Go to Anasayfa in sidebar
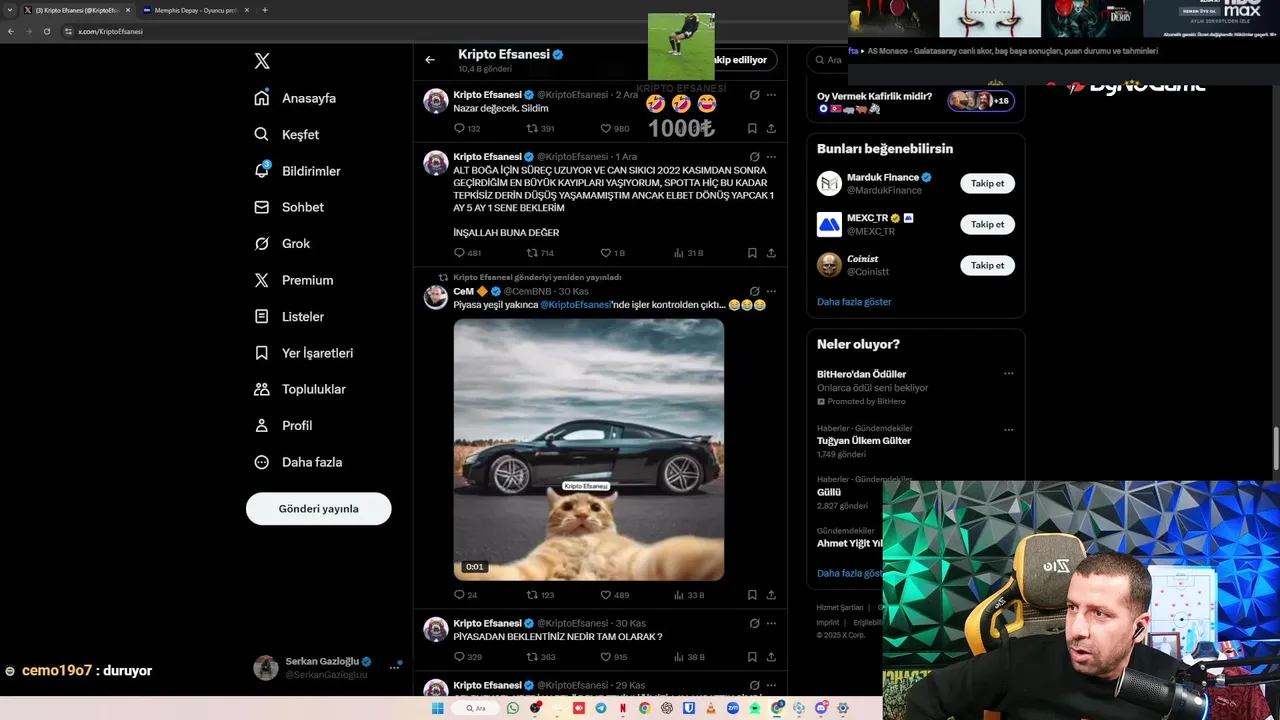Image resolution: width=1280 pixels, height=720 pixels. 295,98
